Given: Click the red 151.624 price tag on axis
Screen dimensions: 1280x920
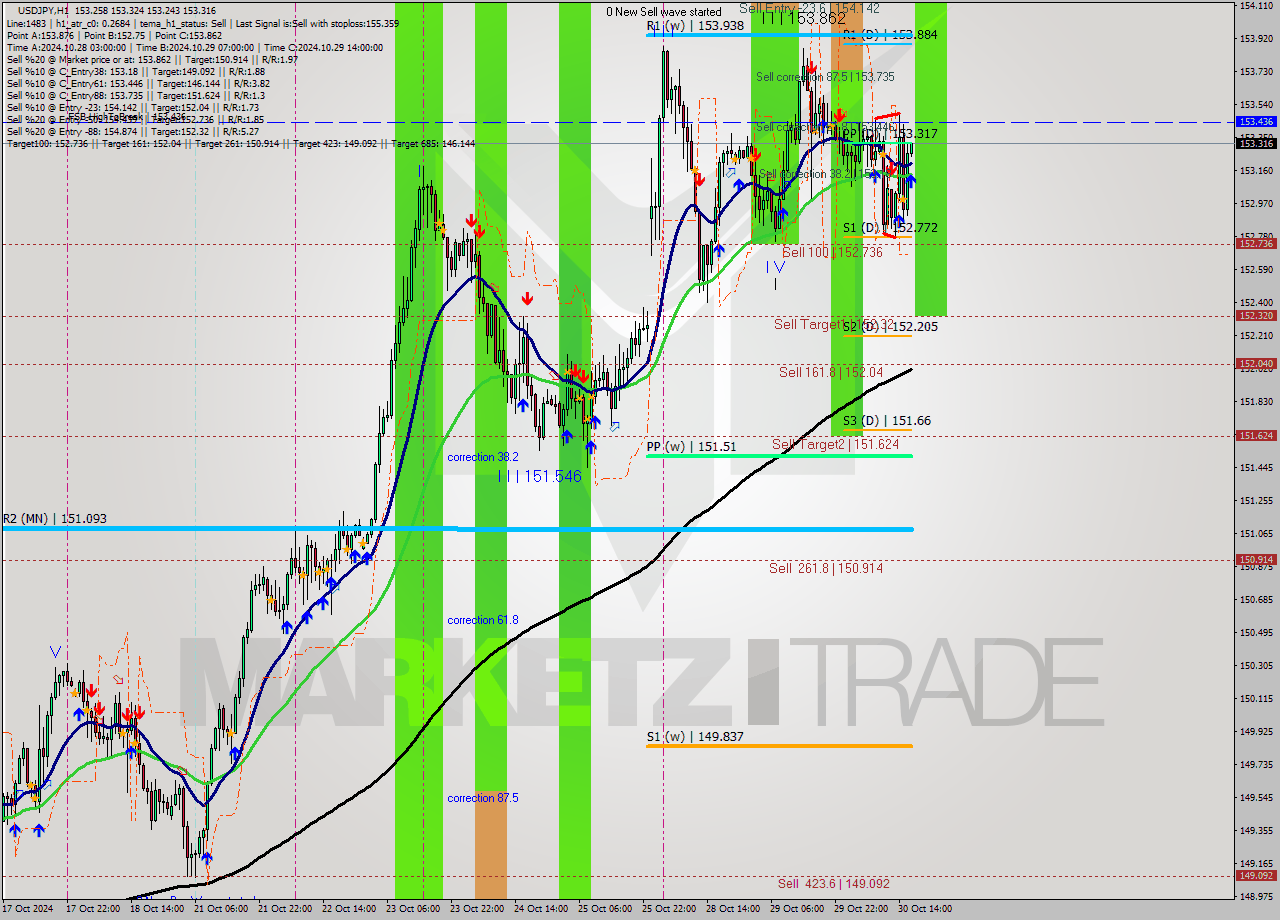Looking at the screenshot, I should (1256, 436).
